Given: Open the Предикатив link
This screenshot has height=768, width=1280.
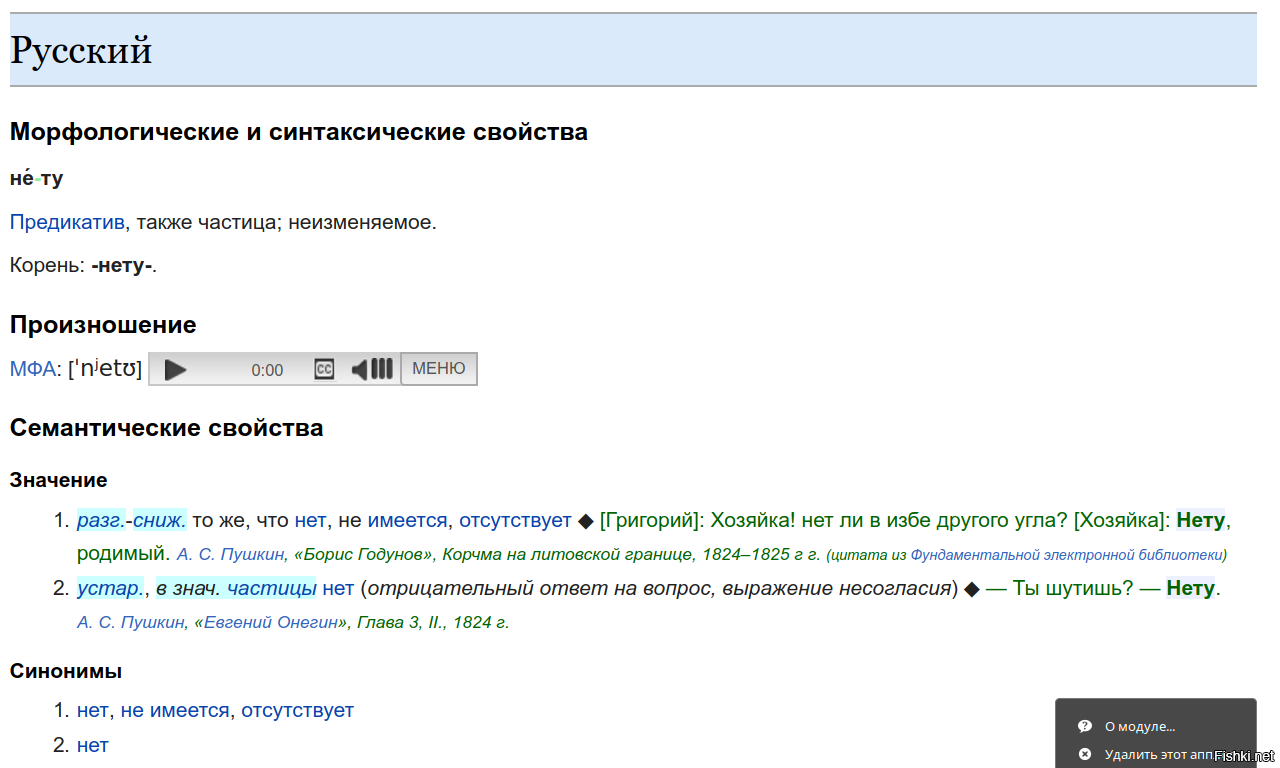Looking at the screenshot, I should [x=67, y=222].
